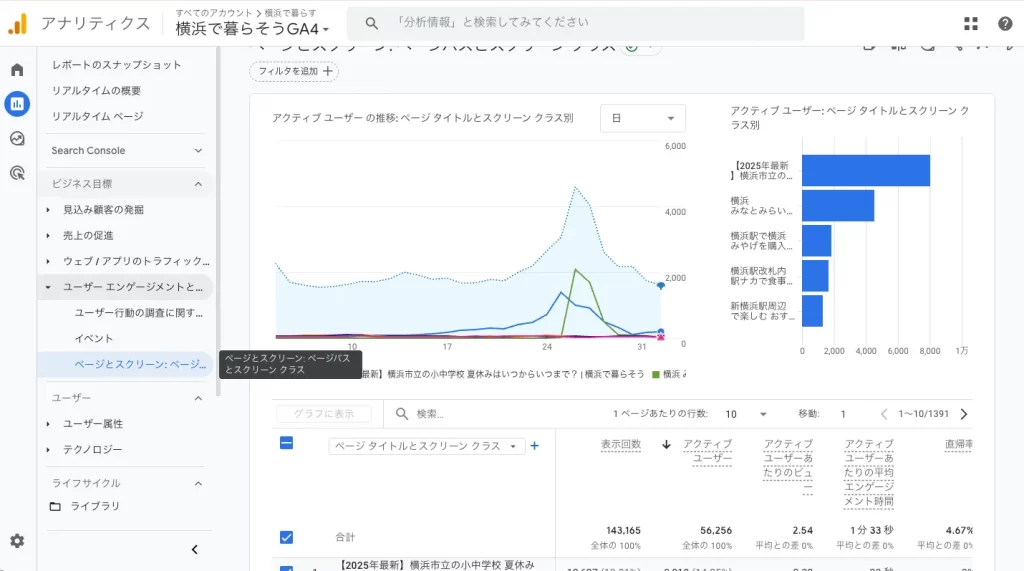
Task: Expand ウェブ / アプリのトラフィック item
Action: [48, 261]
